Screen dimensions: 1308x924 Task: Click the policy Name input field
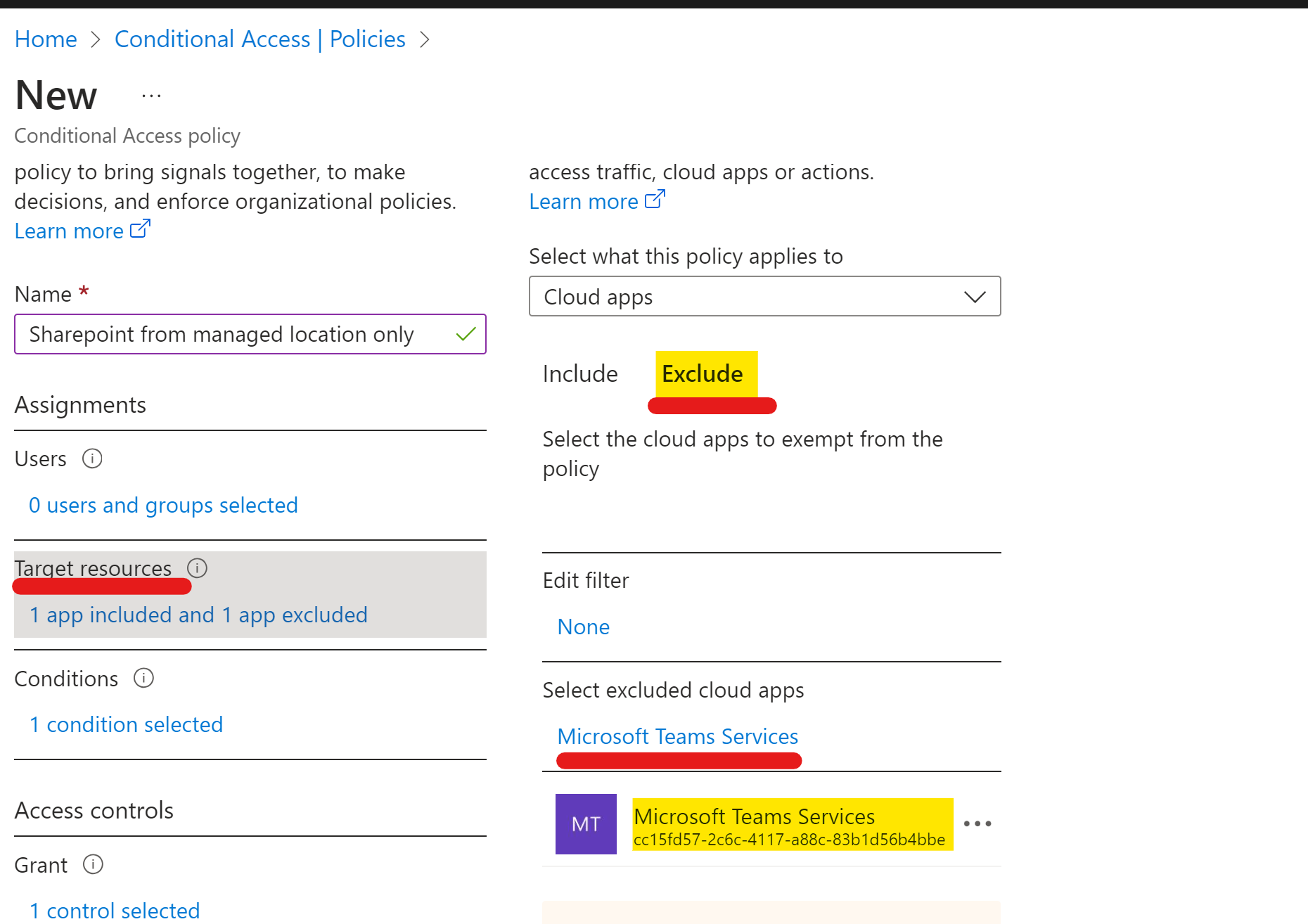232,334
